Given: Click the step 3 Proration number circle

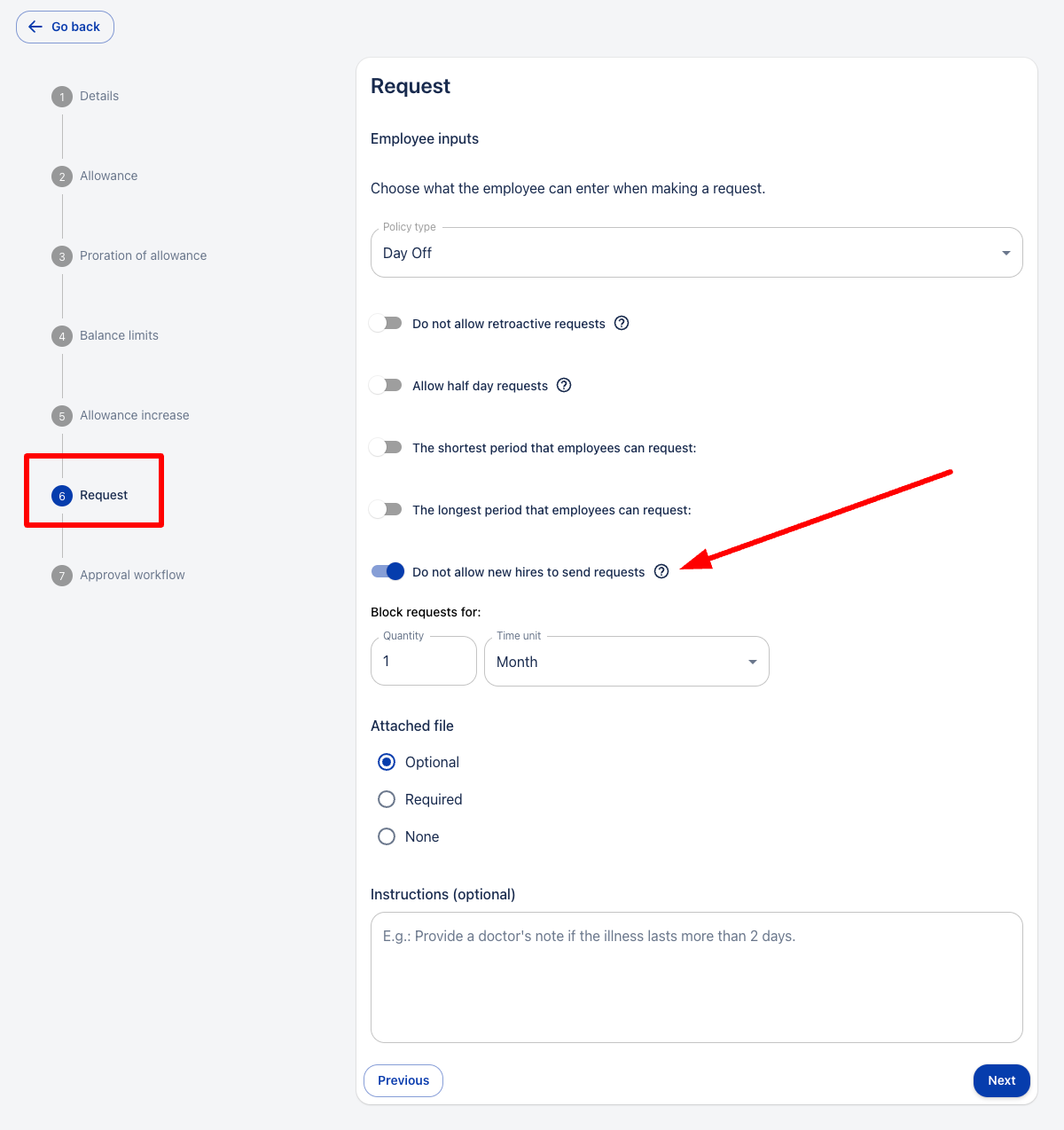Looking at the screenshot, I should point(62,256).
